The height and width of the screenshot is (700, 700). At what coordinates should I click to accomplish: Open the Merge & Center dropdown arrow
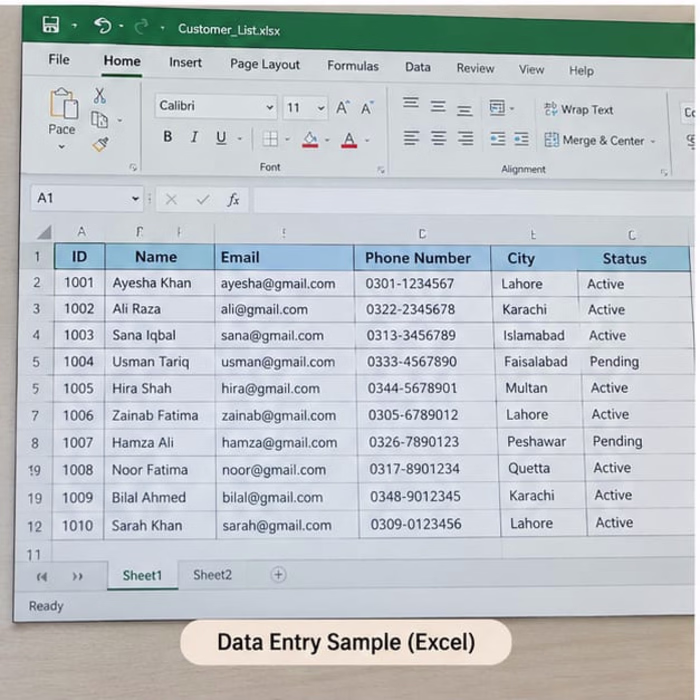pyautogui.click(x=653, y=142)
